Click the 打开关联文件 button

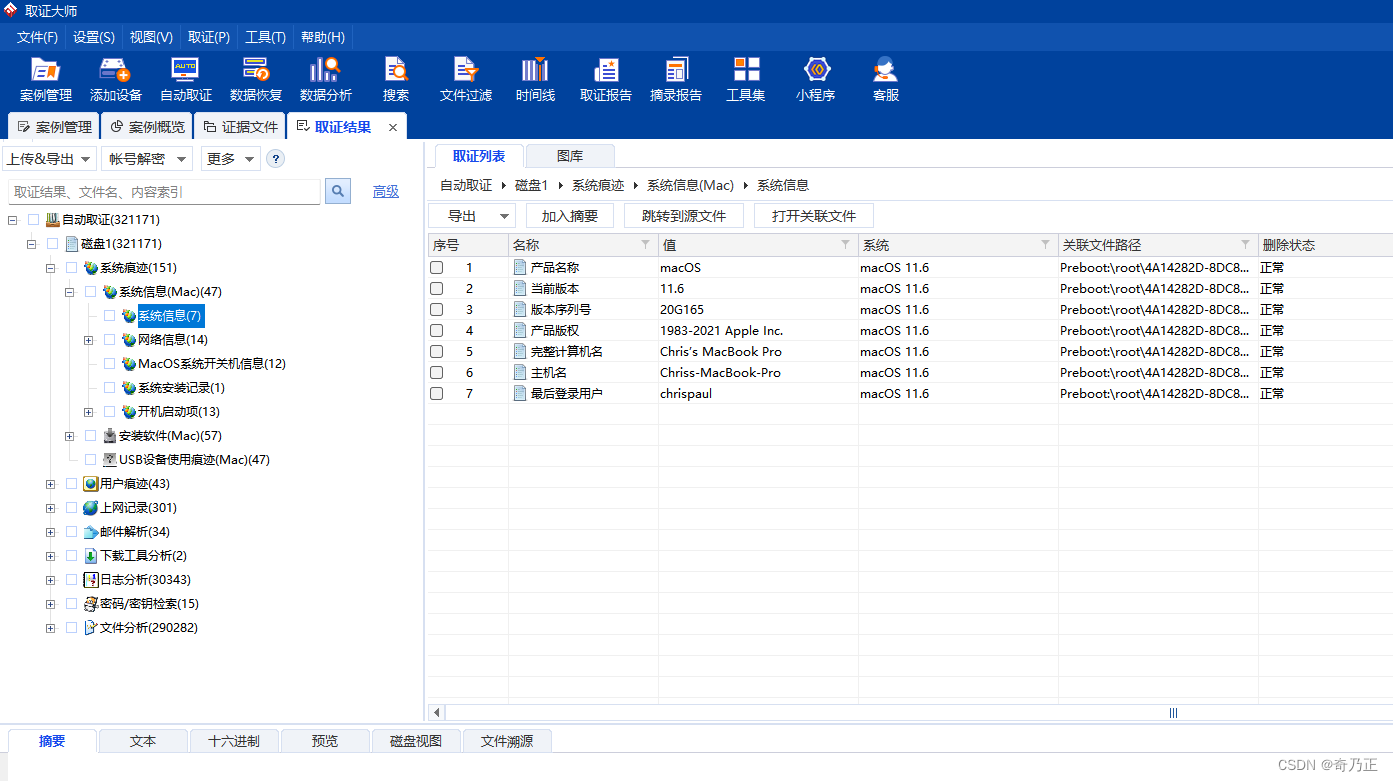[x=814, y=216]
